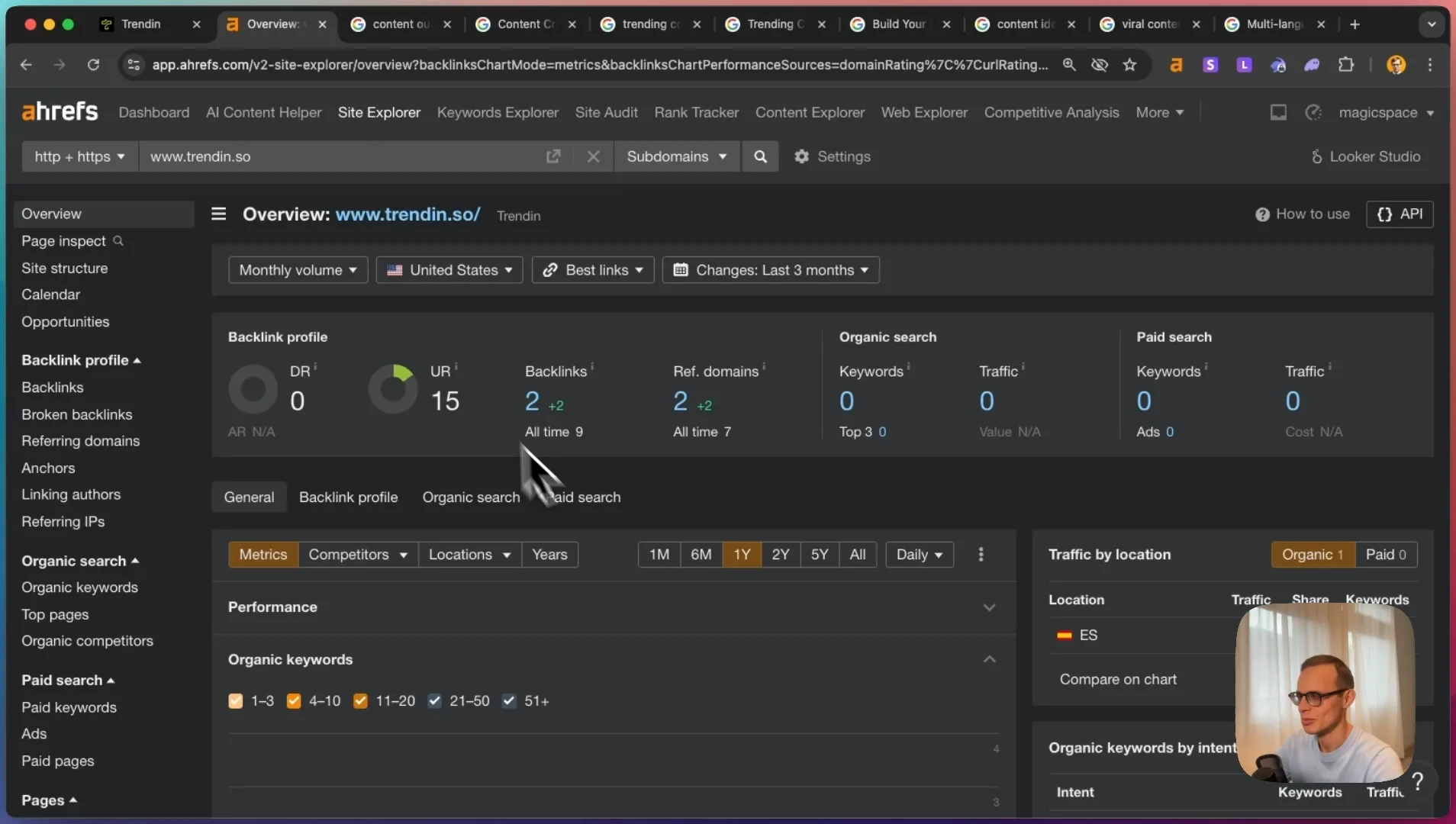This screenshot has width=1456, height=824.
Task: Open Referring domains in sidebar
Action: point(81,441)
